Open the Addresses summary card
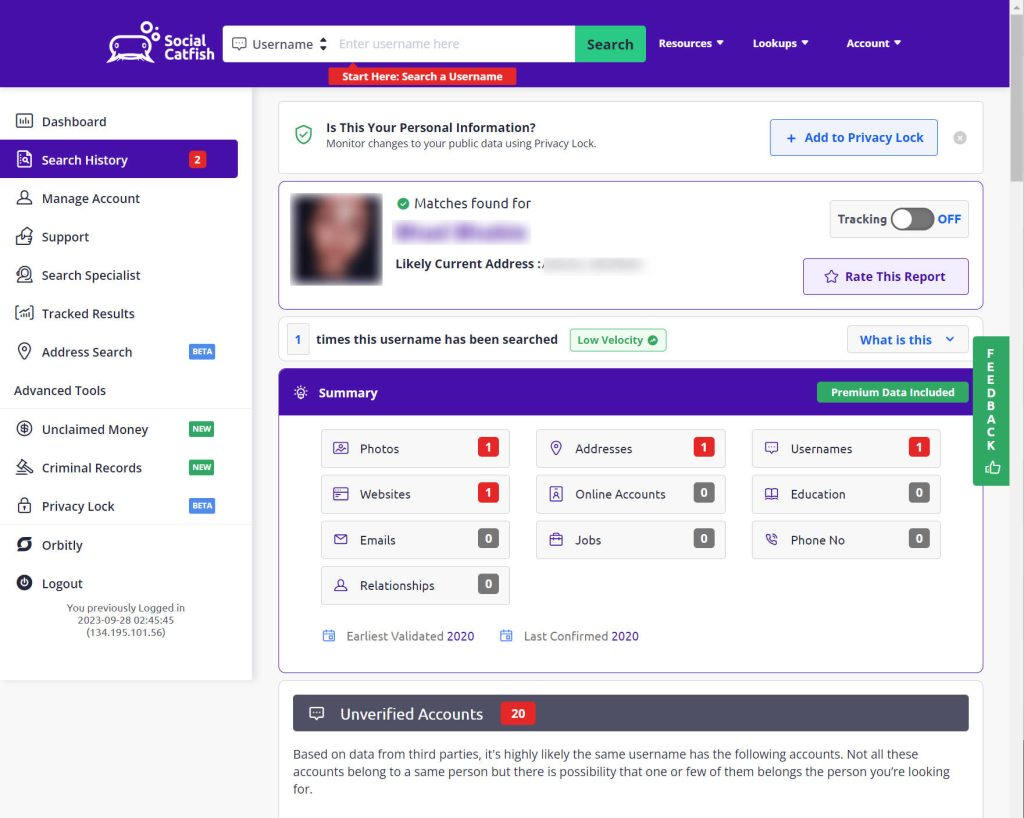The width and height of the screenshot is (1024, 818). click(630, 448)
